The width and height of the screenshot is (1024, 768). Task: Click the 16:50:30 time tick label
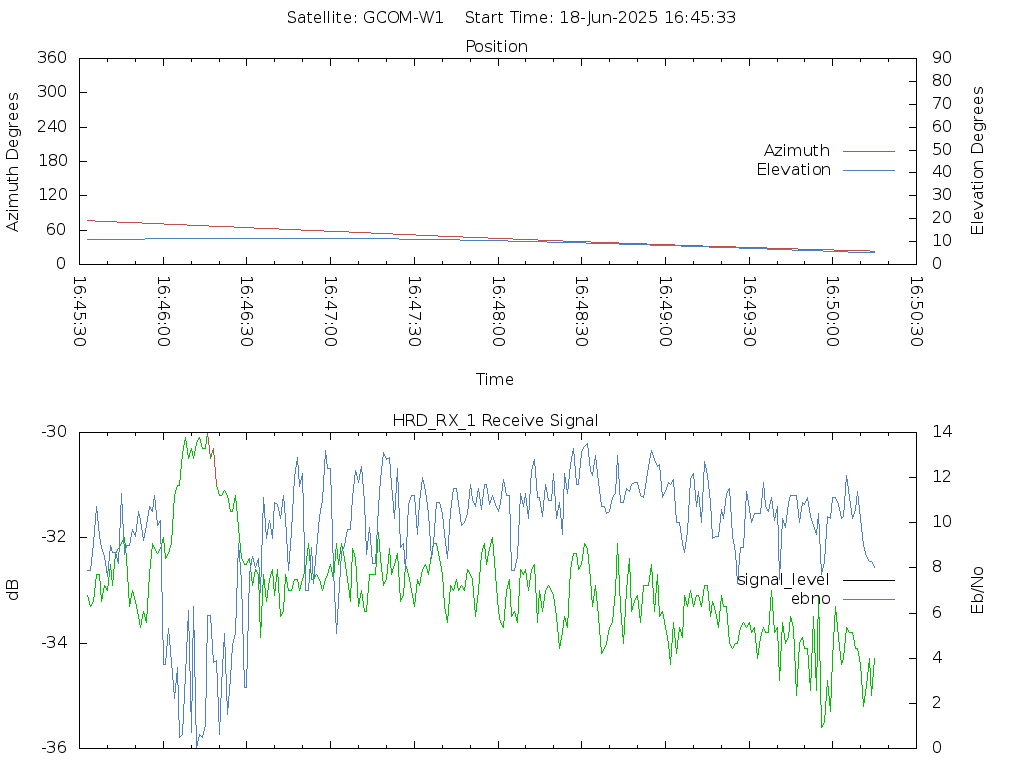(x=916, y=312)
